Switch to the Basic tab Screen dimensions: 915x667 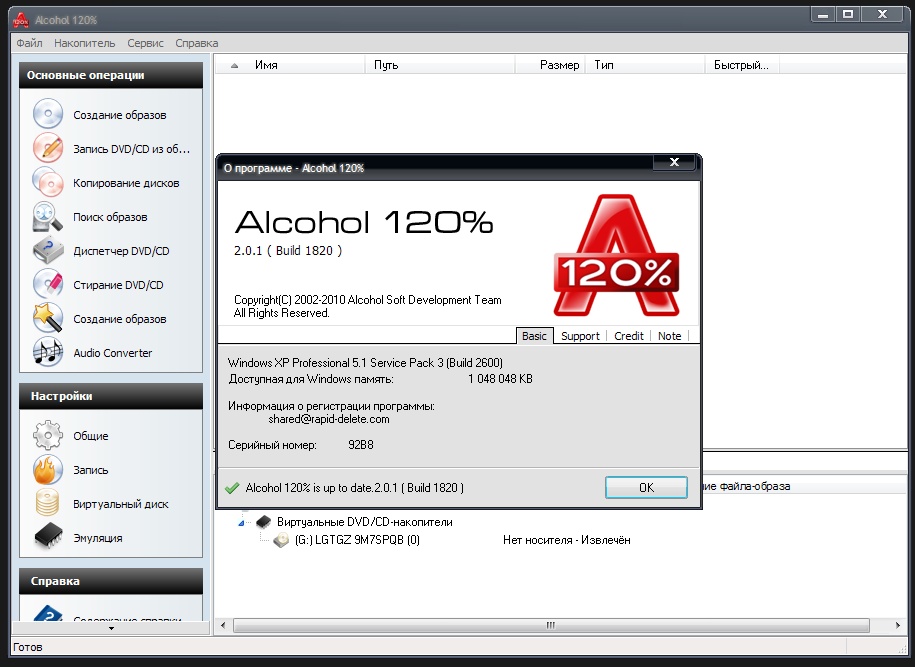click(534, 336)
